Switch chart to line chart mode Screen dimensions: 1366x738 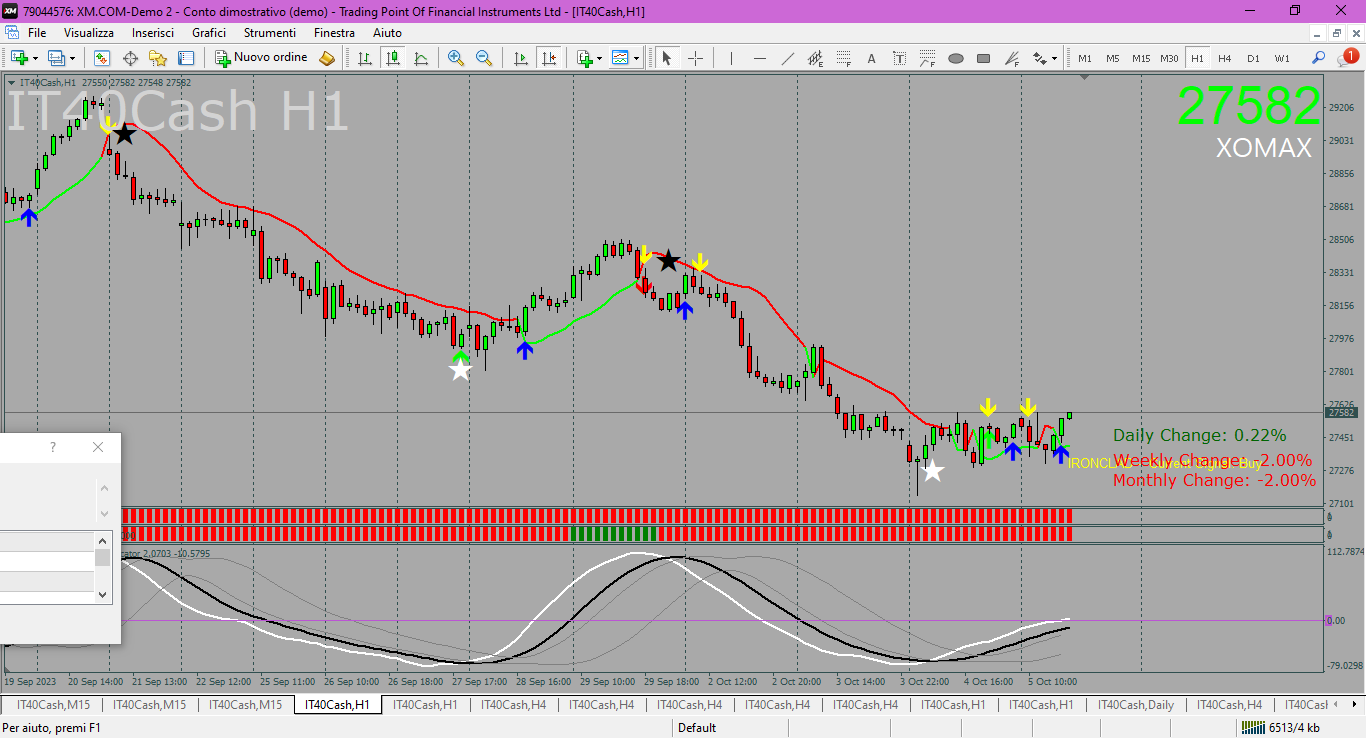pyautogui.click(x=421, y=58)
